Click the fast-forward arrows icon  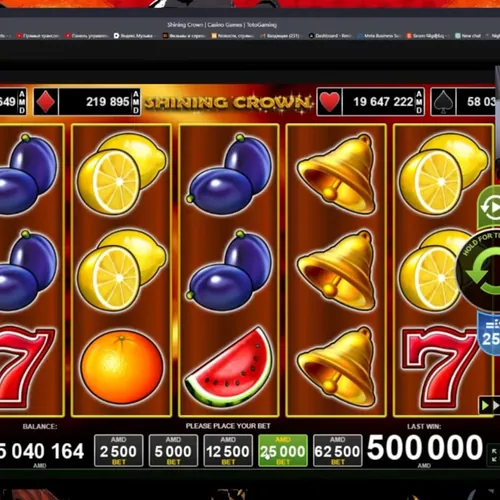coord(489,405)
